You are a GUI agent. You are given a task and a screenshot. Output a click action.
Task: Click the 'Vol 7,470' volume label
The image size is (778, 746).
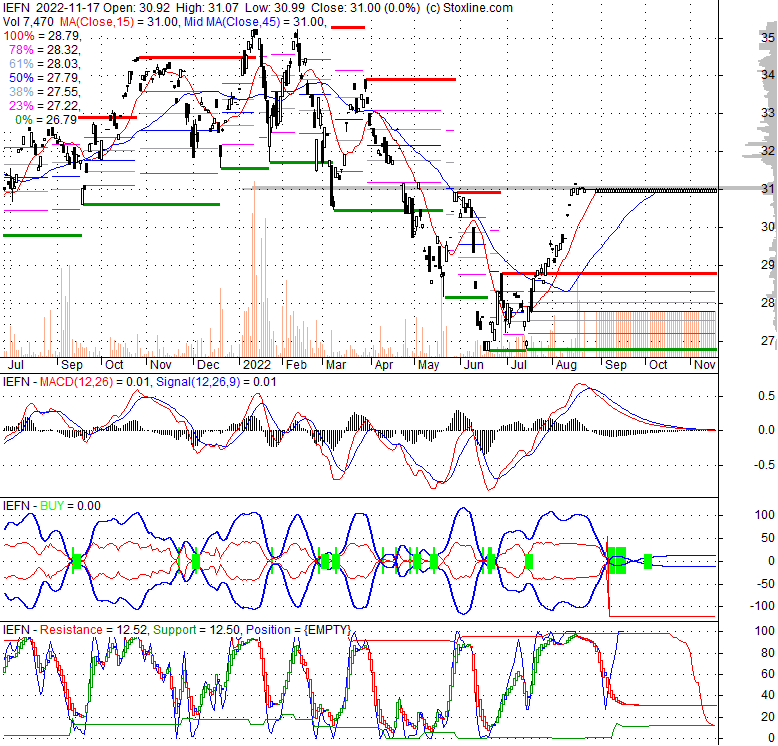coord(28,22)
